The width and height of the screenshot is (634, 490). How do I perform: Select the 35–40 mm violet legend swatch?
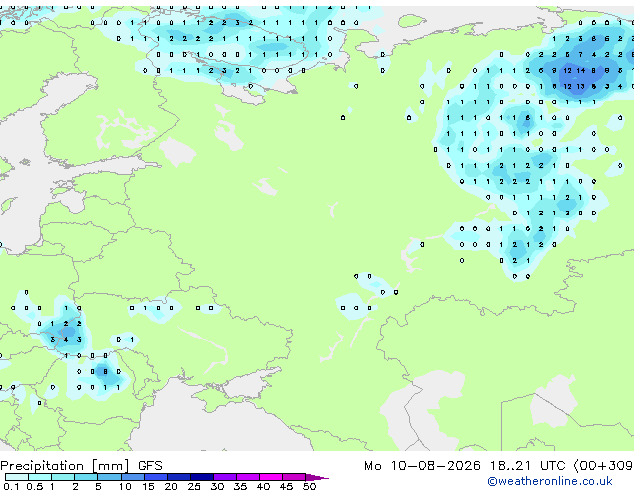coord(248,477)
